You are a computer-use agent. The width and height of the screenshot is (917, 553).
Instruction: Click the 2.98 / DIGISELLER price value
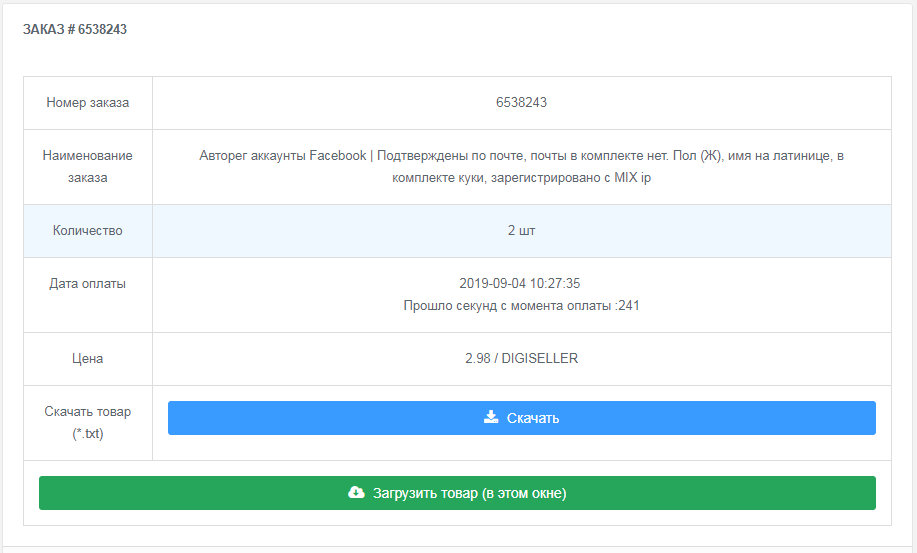click(x=521, y=358)
